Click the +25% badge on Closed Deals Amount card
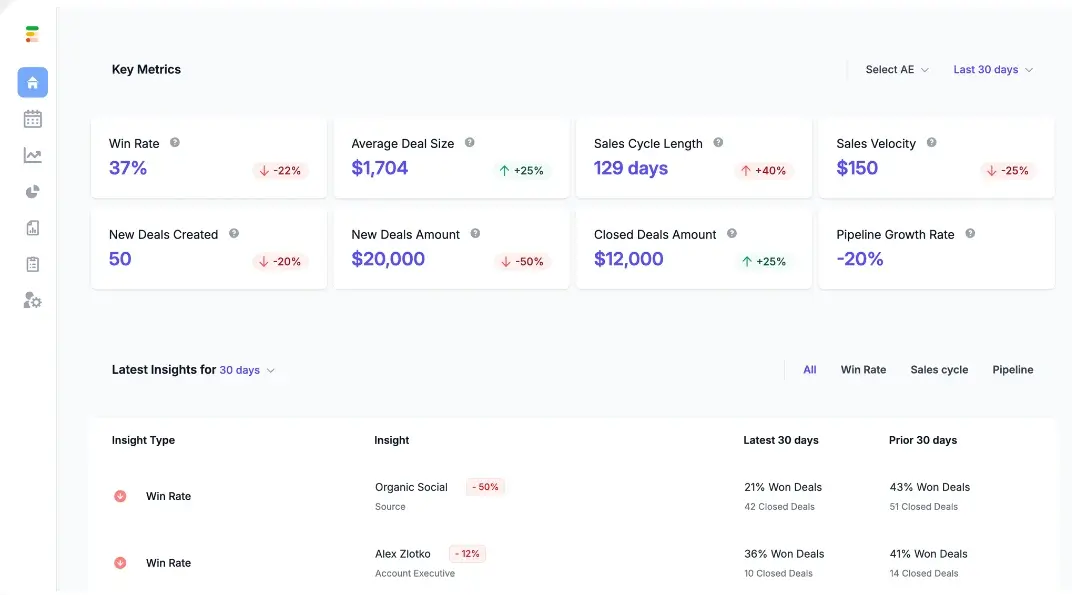Viewport: 1072px width, 595px height. (764, 261)
